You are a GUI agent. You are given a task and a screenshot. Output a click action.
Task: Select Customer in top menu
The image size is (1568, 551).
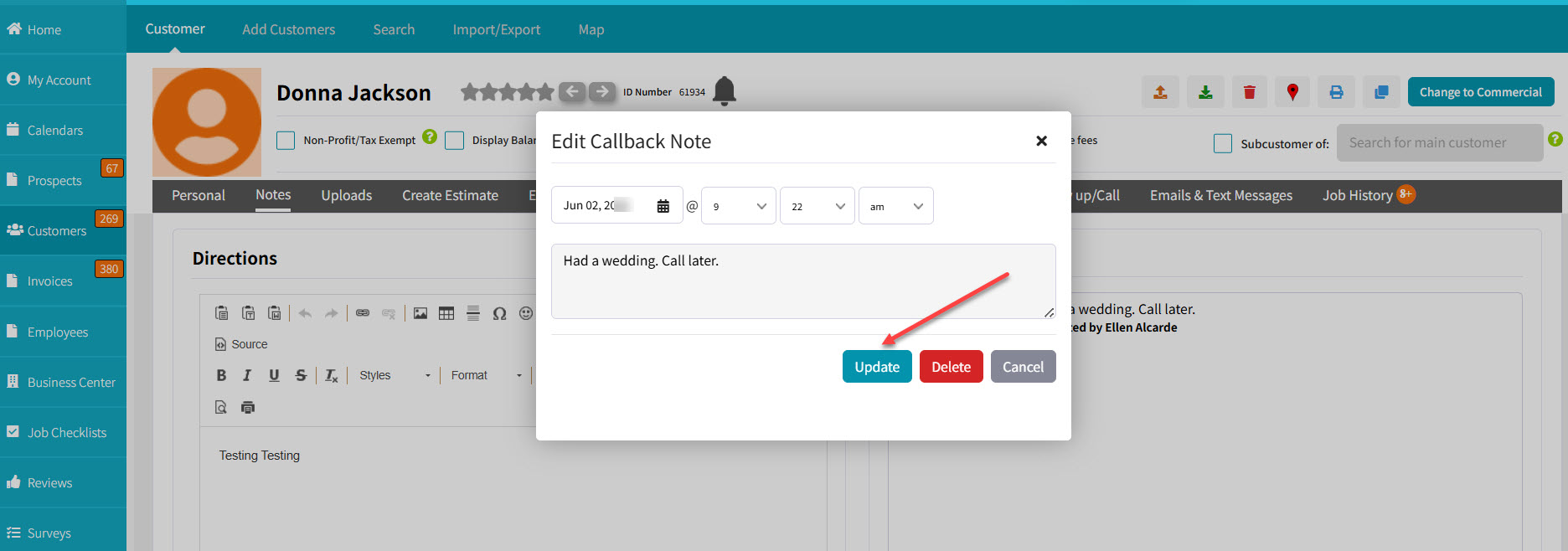point(174,28)
